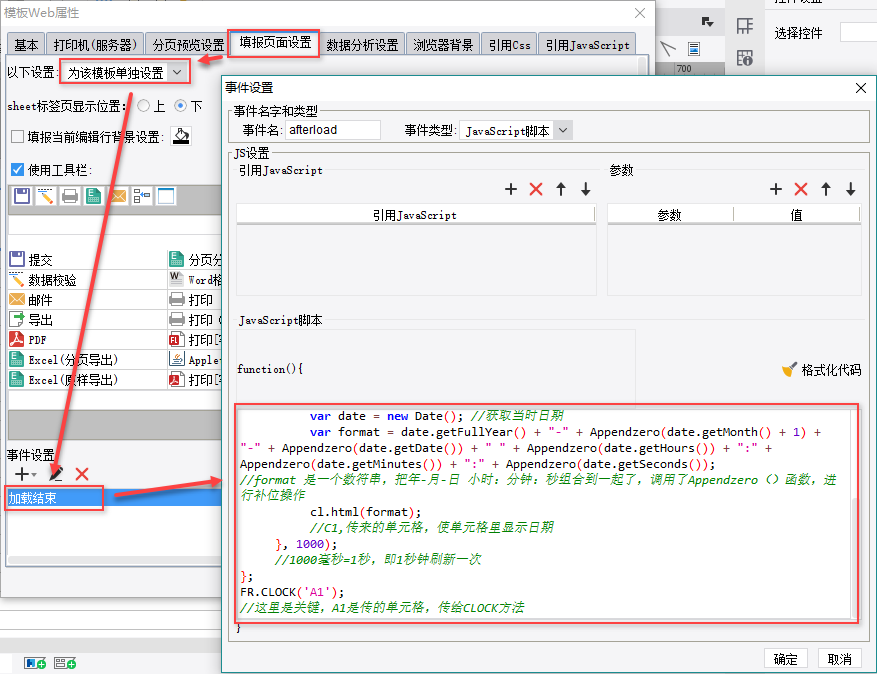Open the 引用Css tab
This screenshot has width=877, height=674.
pos(509,45)
